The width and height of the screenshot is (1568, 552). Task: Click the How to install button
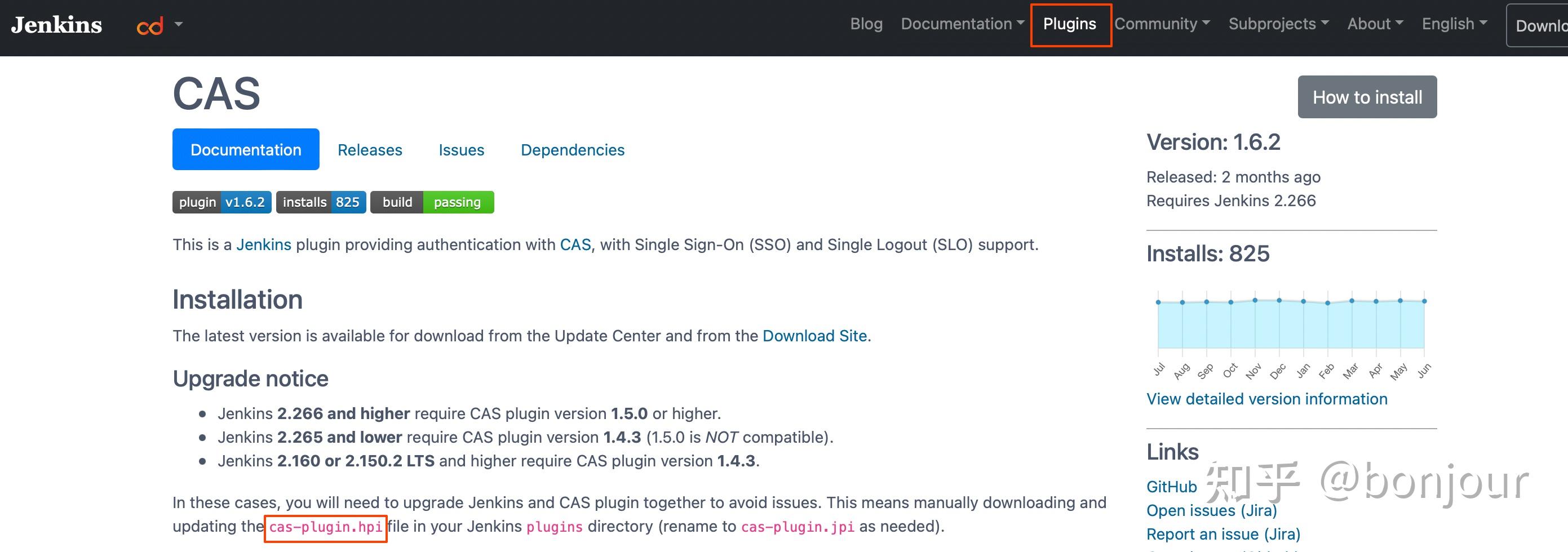click(1367, 96)
